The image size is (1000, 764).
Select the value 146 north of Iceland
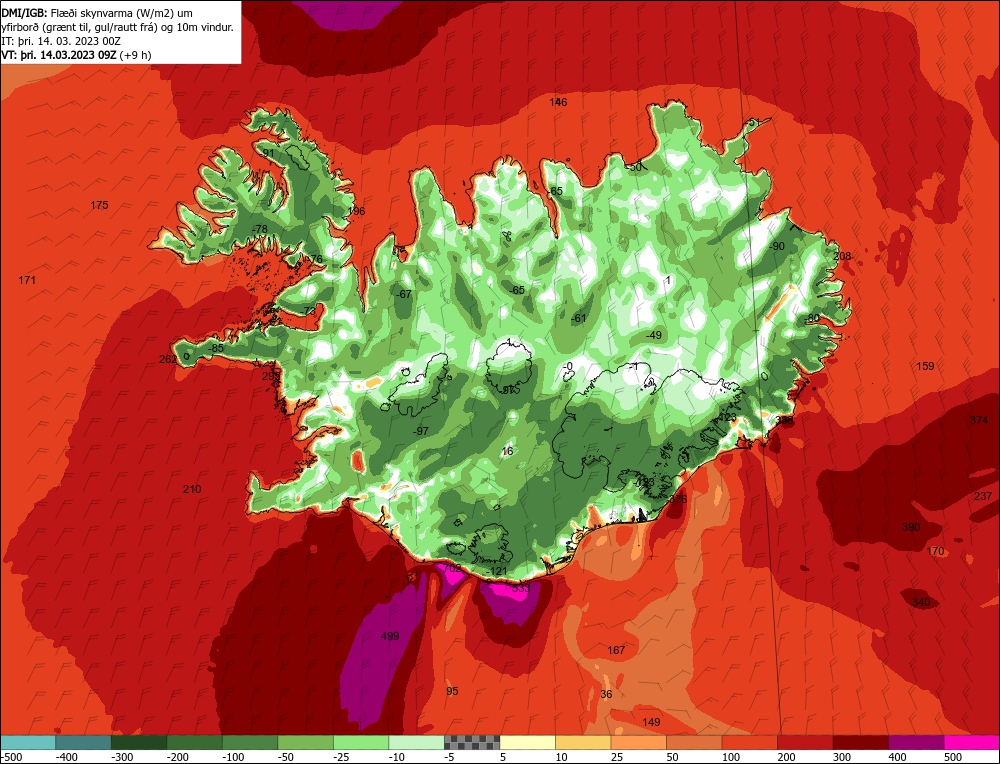558,102
